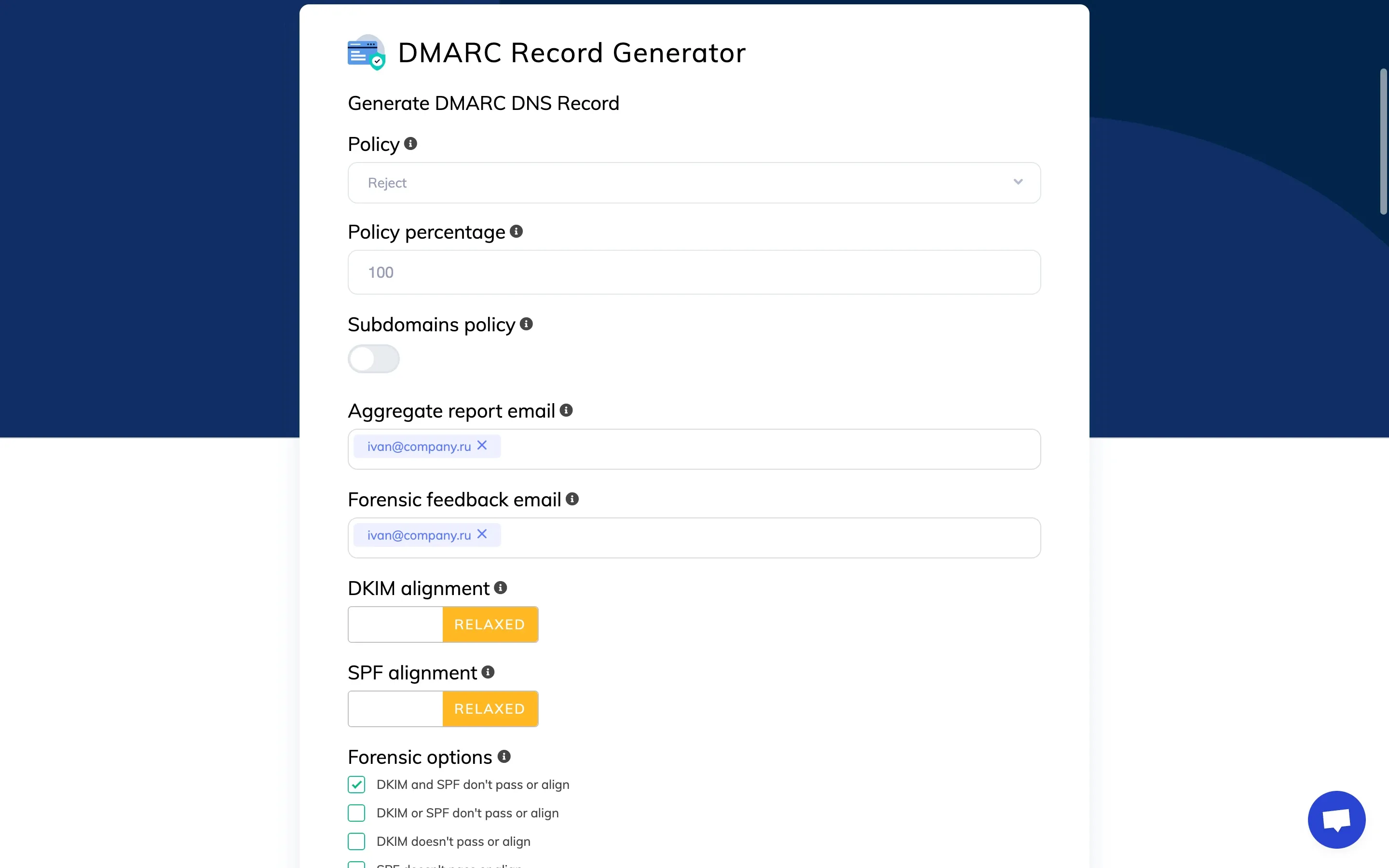1389x868 pixels.
Task: Check DKIM or SPF don't pass or align
Action: (356, 813)
